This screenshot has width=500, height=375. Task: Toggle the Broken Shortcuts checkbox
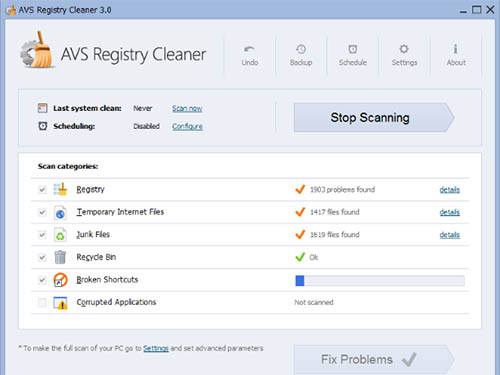point(42,280)
